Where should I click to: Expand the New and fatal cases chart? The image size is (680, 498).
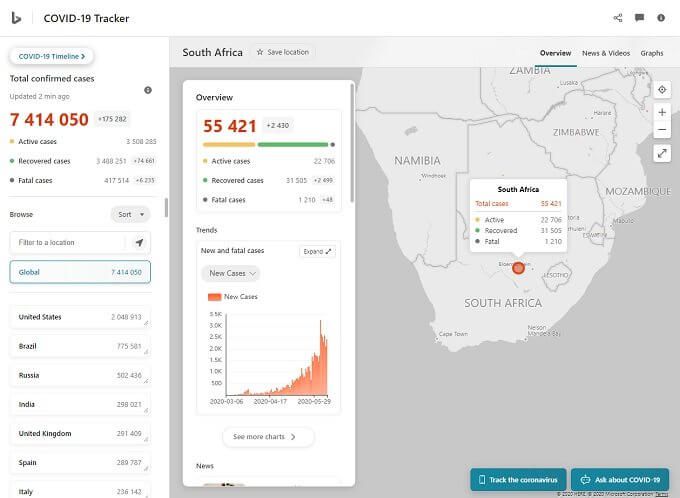pos(317,251)
